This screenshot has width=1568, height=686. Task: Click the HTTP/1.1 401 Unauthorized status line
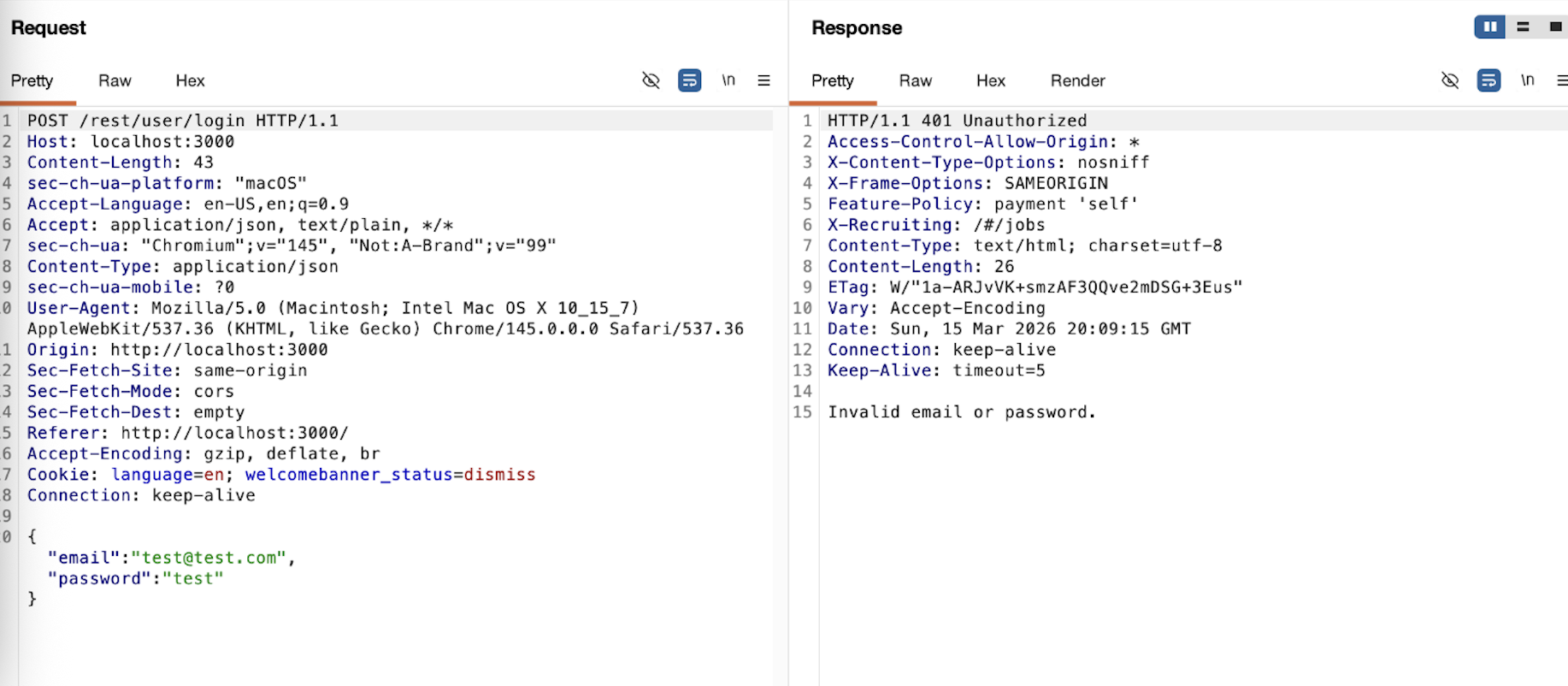(957, 121)
